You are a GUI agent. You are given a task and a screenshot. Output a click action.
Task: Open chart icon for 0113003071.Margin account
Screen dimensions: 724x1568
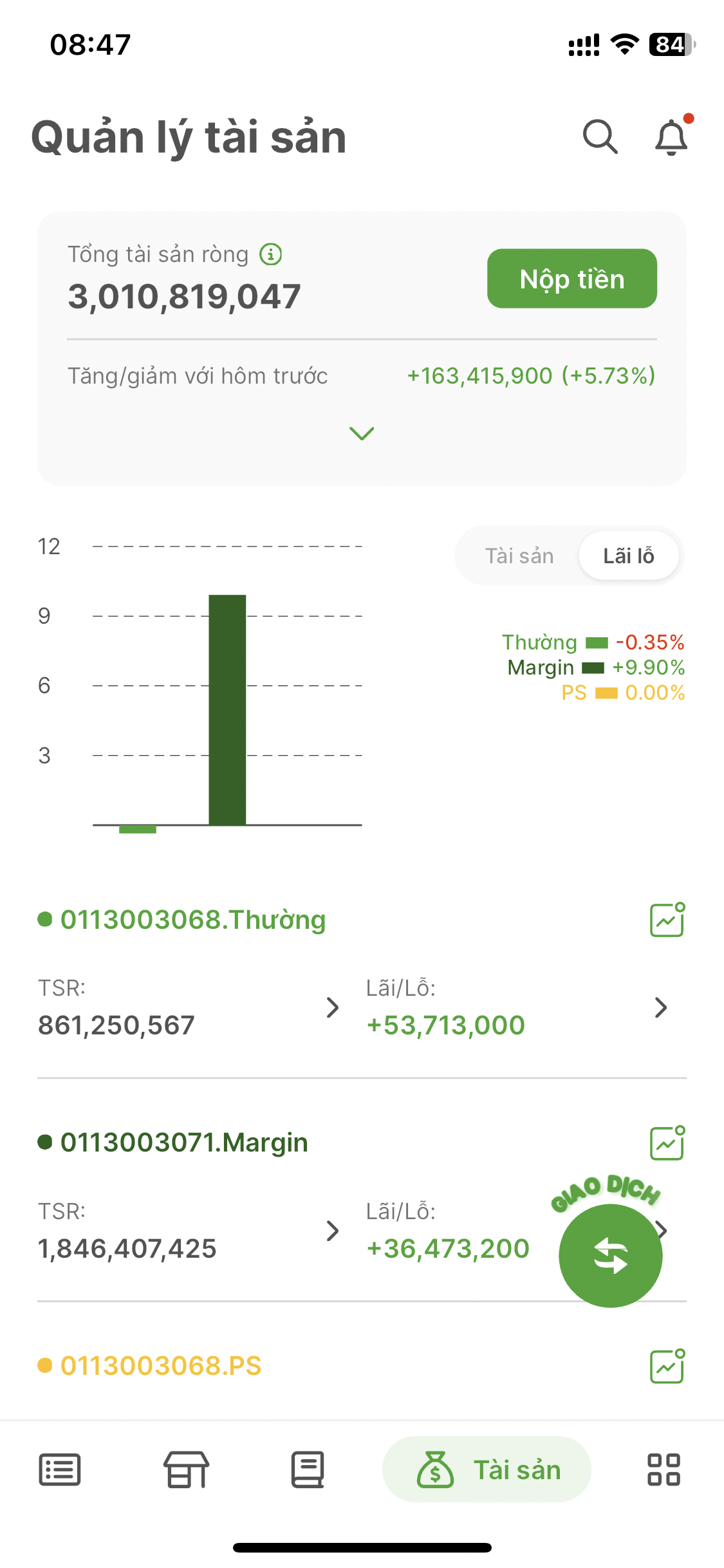click(667, 1143)
